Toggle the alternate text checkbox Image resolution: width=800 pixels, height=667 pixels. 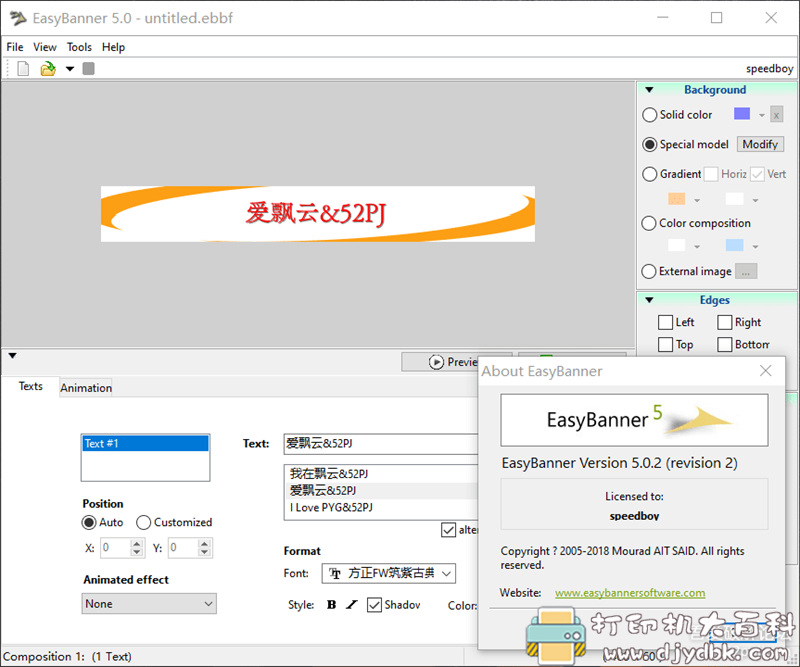448,530
